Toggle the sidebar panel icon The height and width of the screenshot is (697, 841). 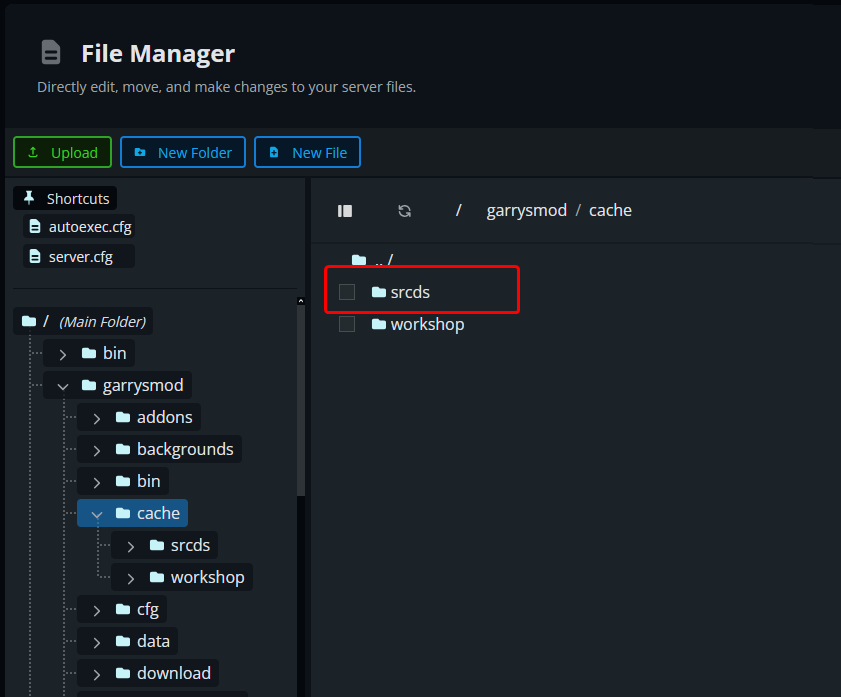point(345,211)
